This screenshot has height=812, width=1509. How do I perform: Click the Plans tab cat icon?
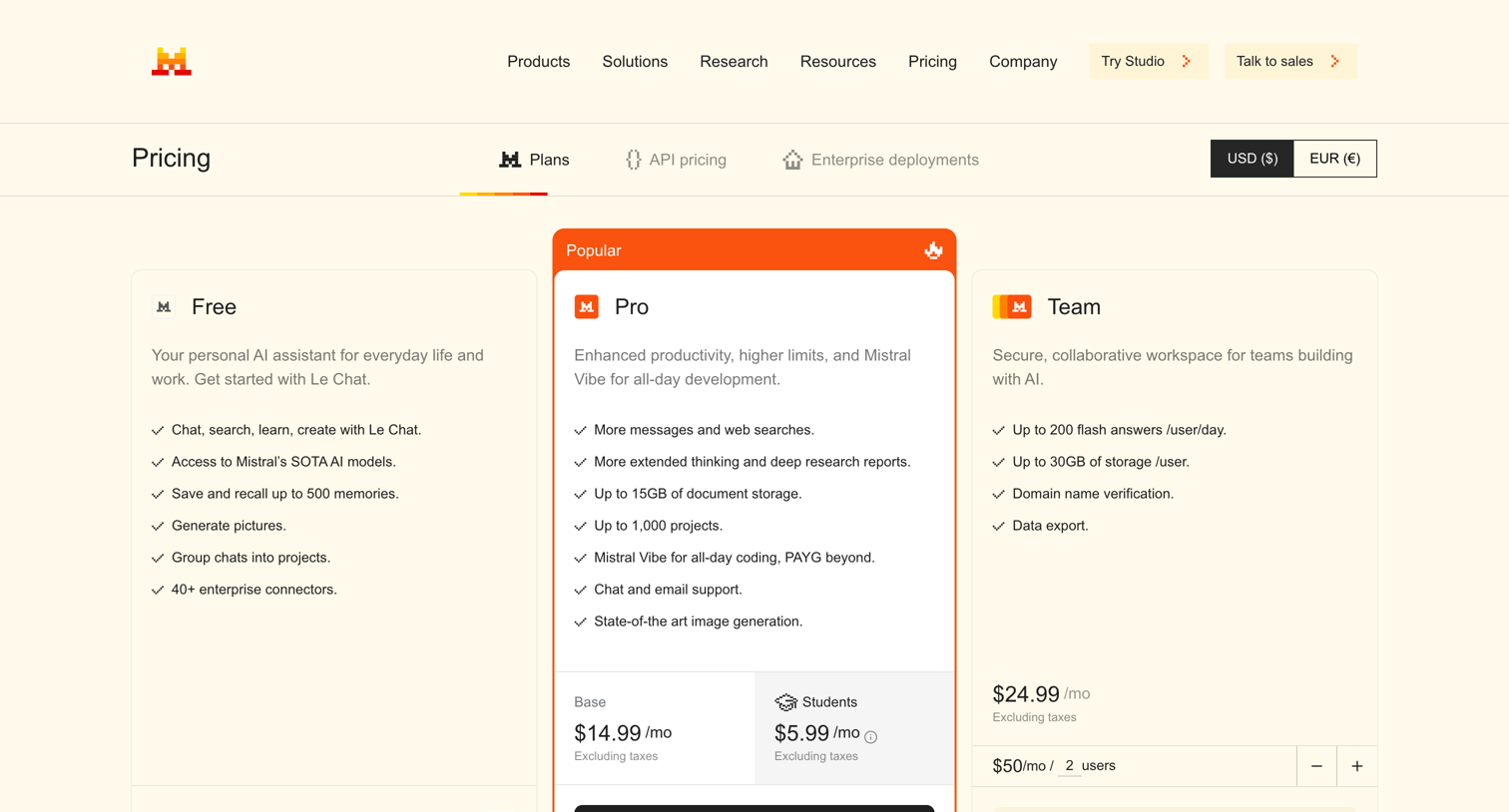tap(510, 160)
